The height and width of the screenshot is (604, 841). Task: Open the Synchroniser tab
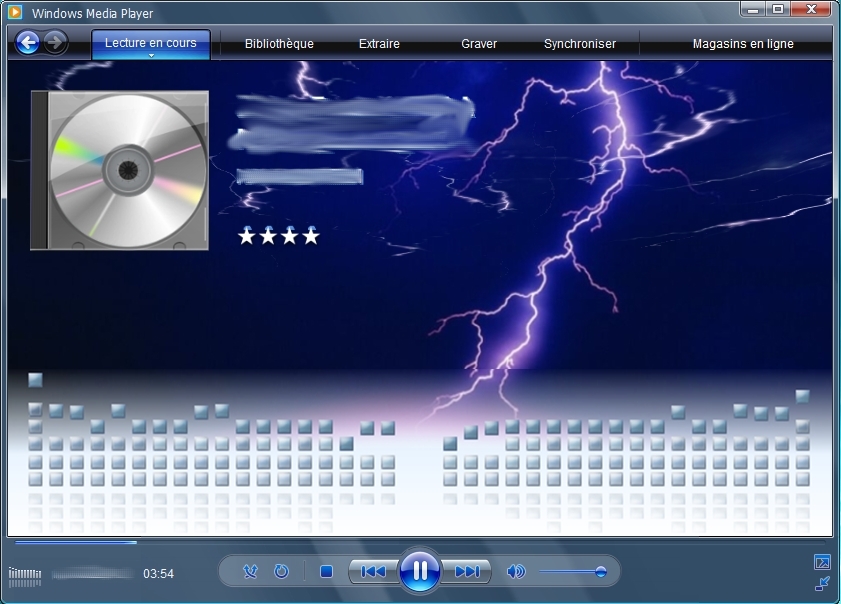(x=580, y=44)
